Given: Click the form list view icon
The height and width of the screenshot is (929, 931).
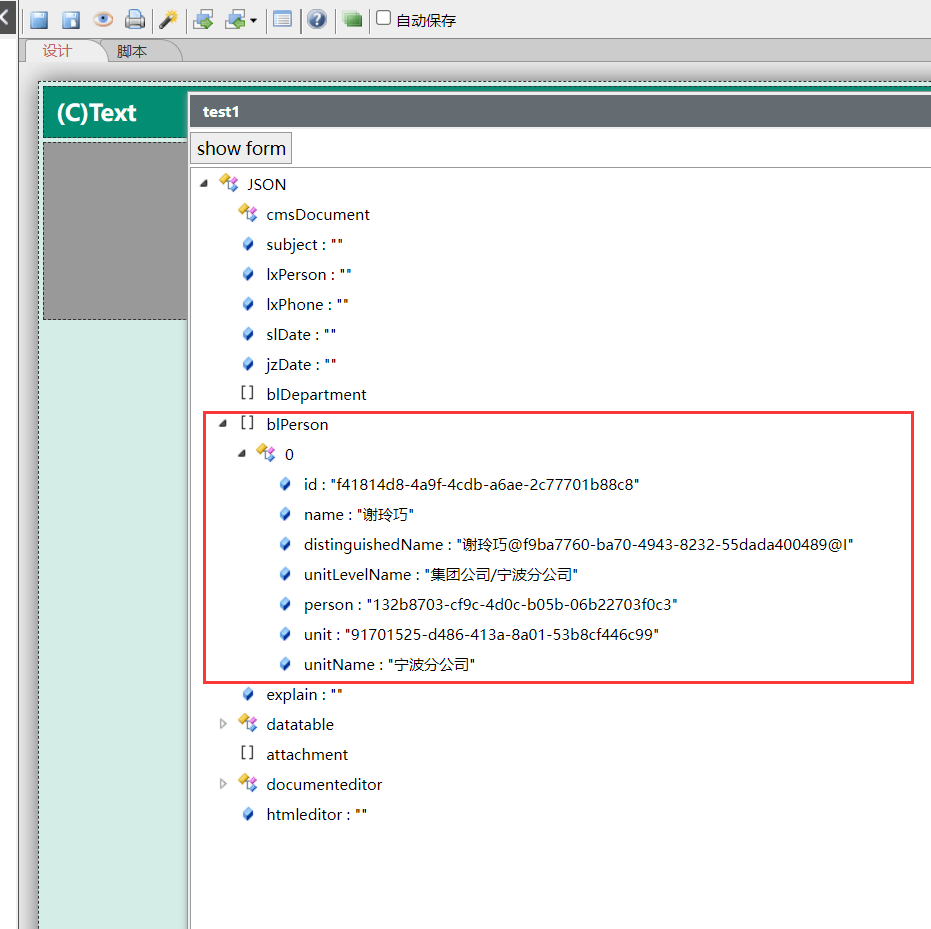Looking at the screenshot, I should tap(283, 20).
